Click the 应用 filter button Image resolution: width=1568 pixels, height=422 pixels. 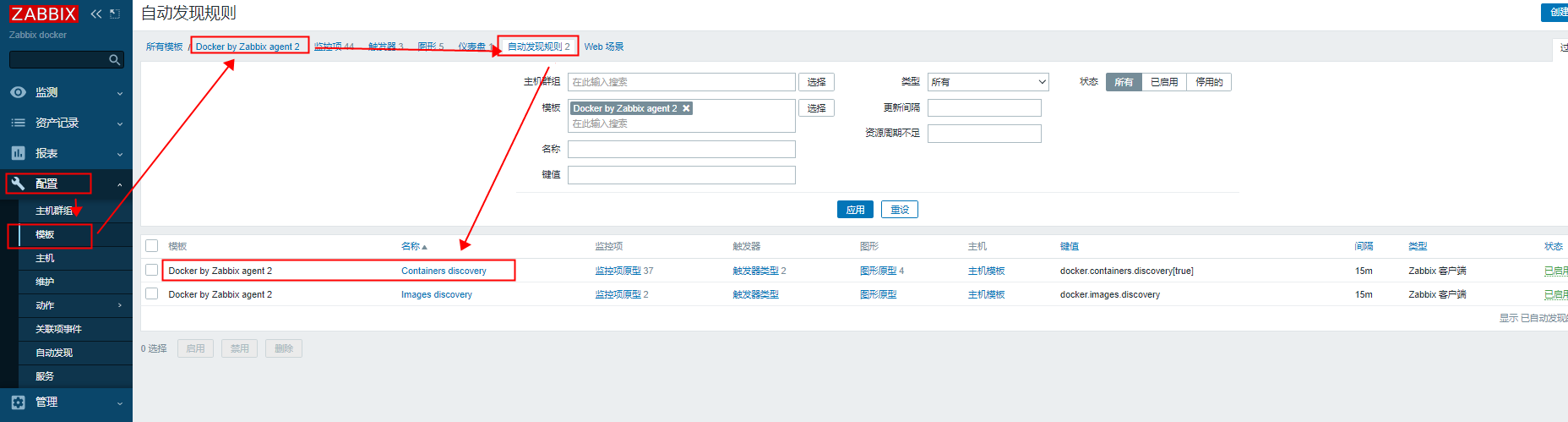[855, 210]
